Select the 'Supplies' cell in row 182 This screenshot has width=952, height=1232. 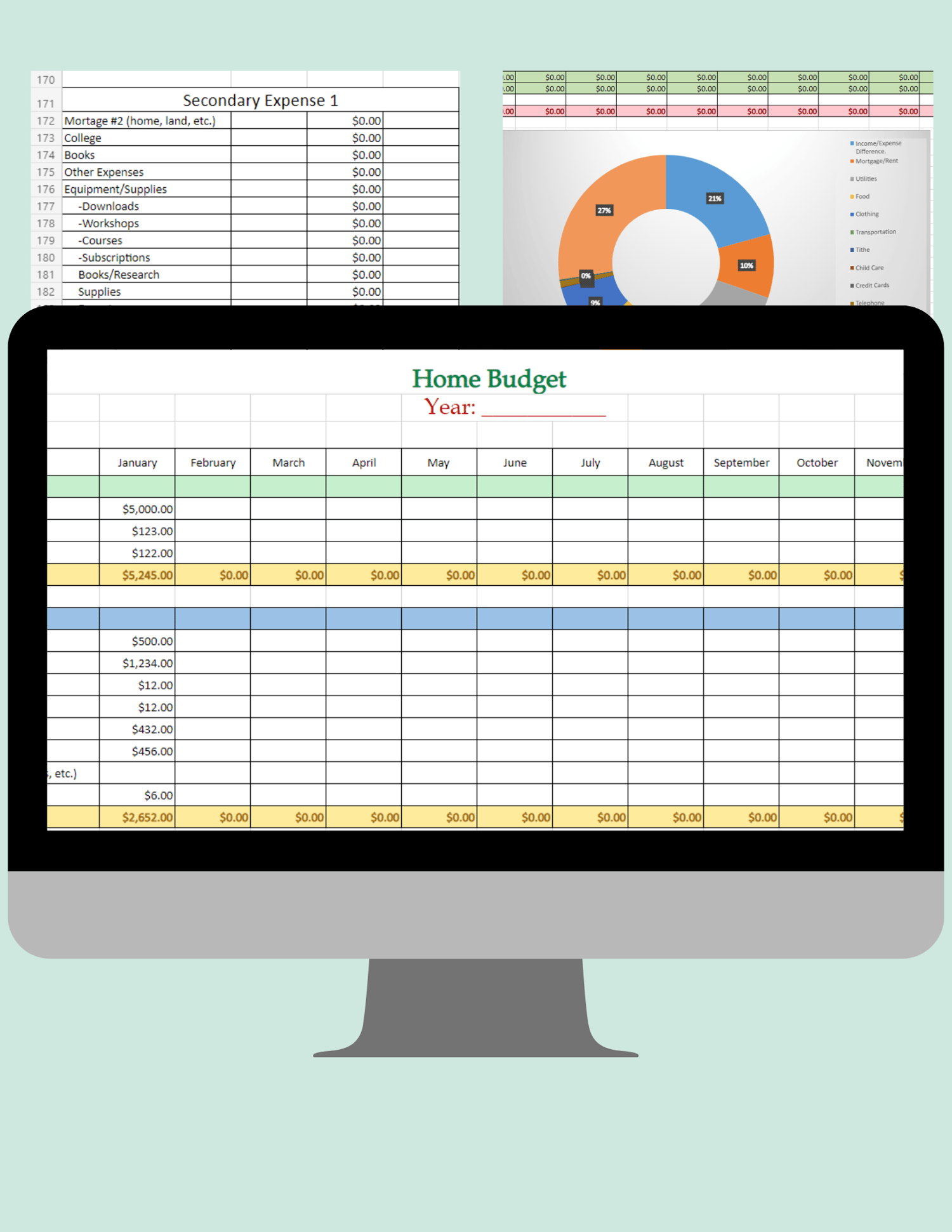point(147,292)
